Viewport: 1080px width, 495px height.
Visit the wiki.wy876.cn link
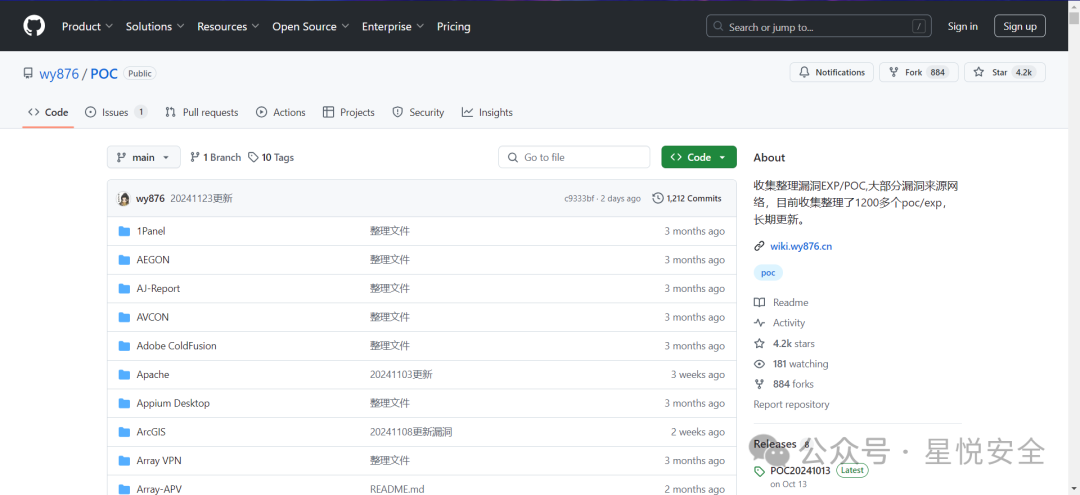click(x=801, y=246)
